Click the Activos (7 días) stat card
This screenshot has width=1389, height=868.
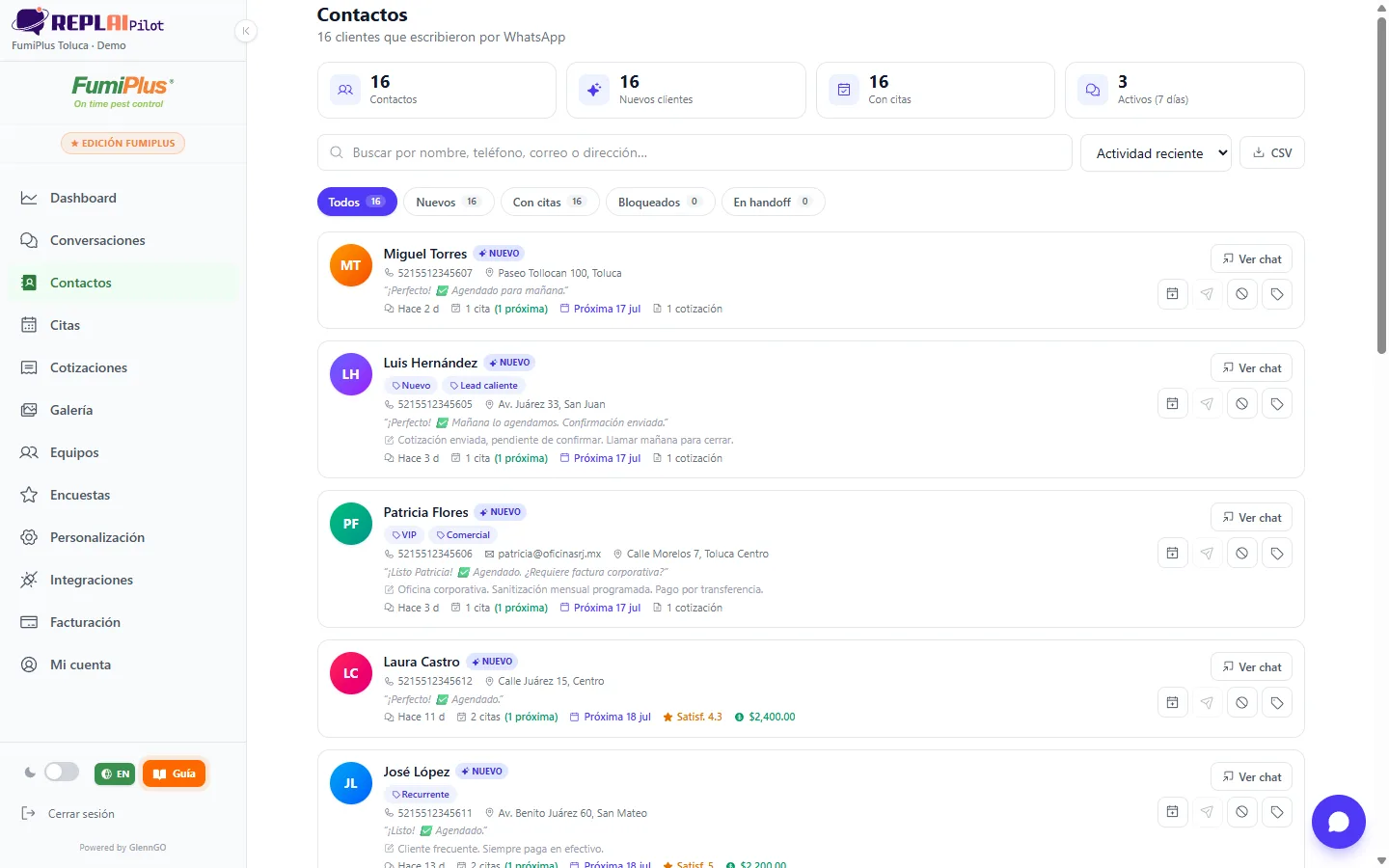tap(1185, 91)
